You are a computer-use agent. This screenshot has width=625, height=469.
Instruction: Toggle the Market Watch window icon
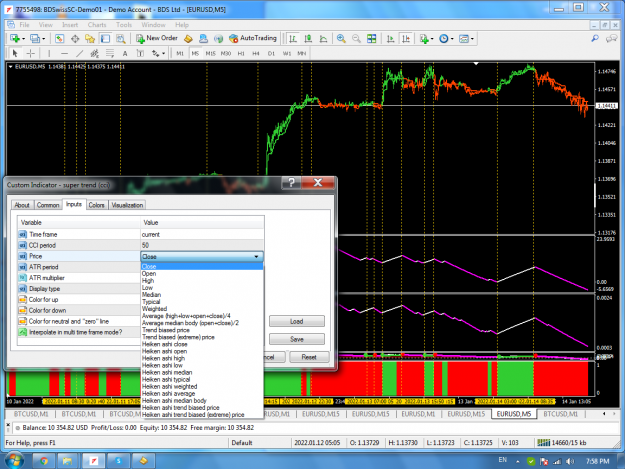[x=59, y=39]
